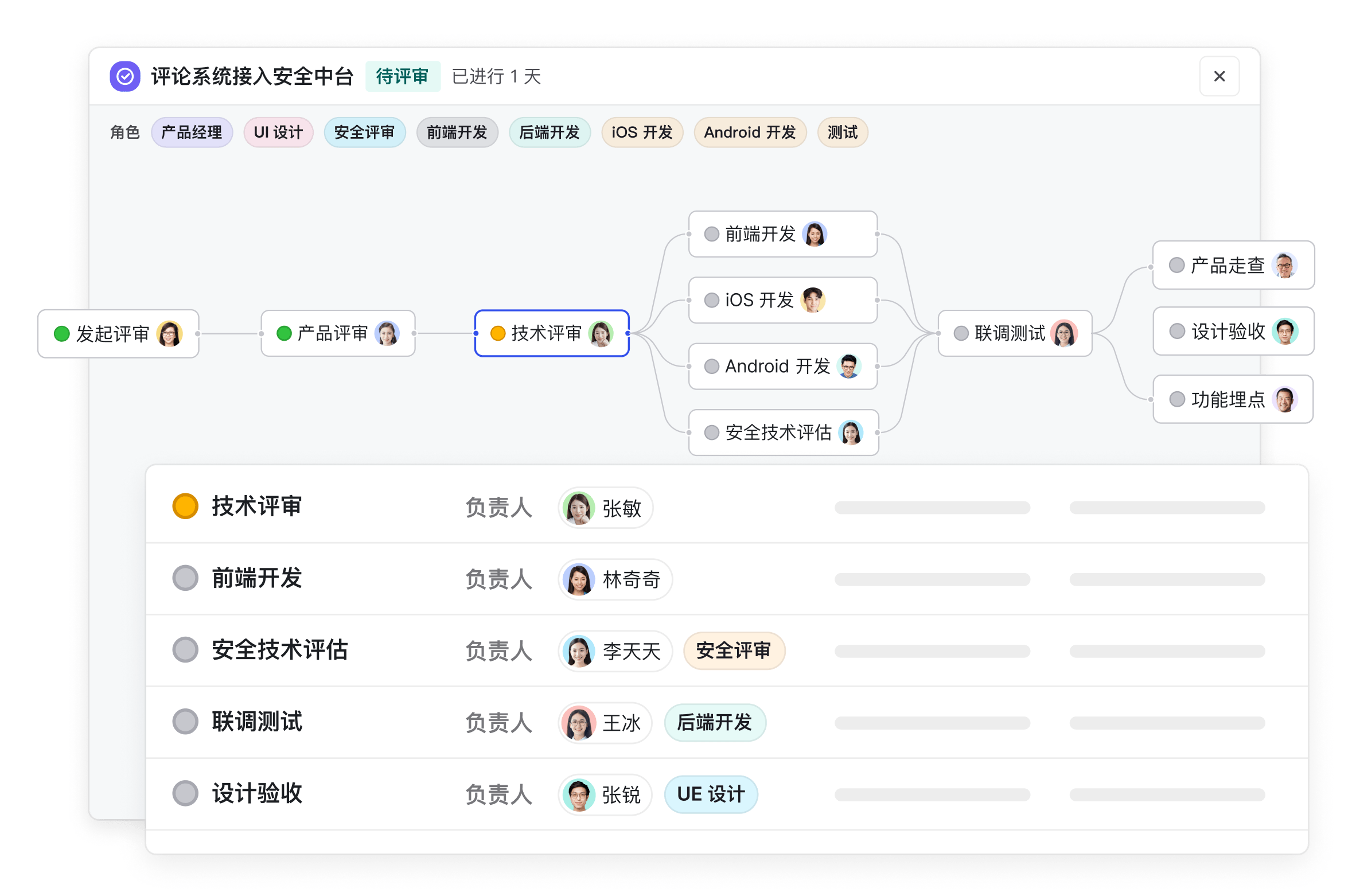
Task: Select the 后端开发 role filter tag
Action: 550,133
